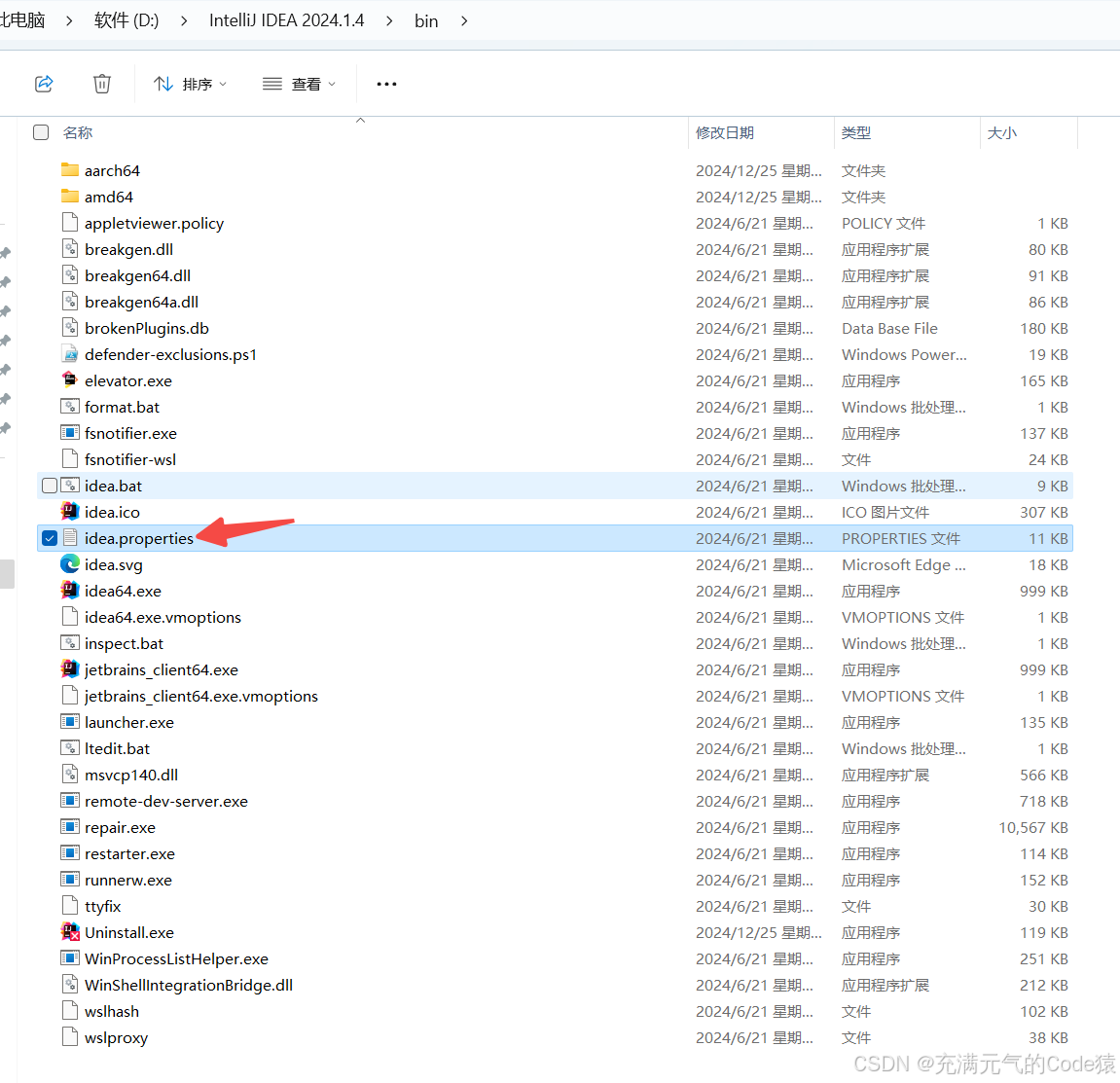Select the format.bat file icon
This screenshot has width=1120, height=1083.
pos(70,407)
